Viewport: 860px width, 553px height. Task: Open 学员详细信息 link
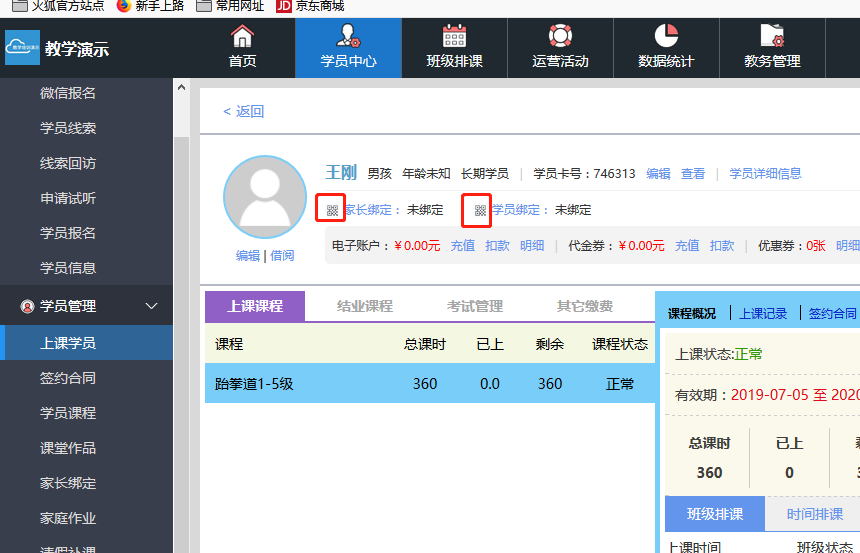[x=765, y=173]
